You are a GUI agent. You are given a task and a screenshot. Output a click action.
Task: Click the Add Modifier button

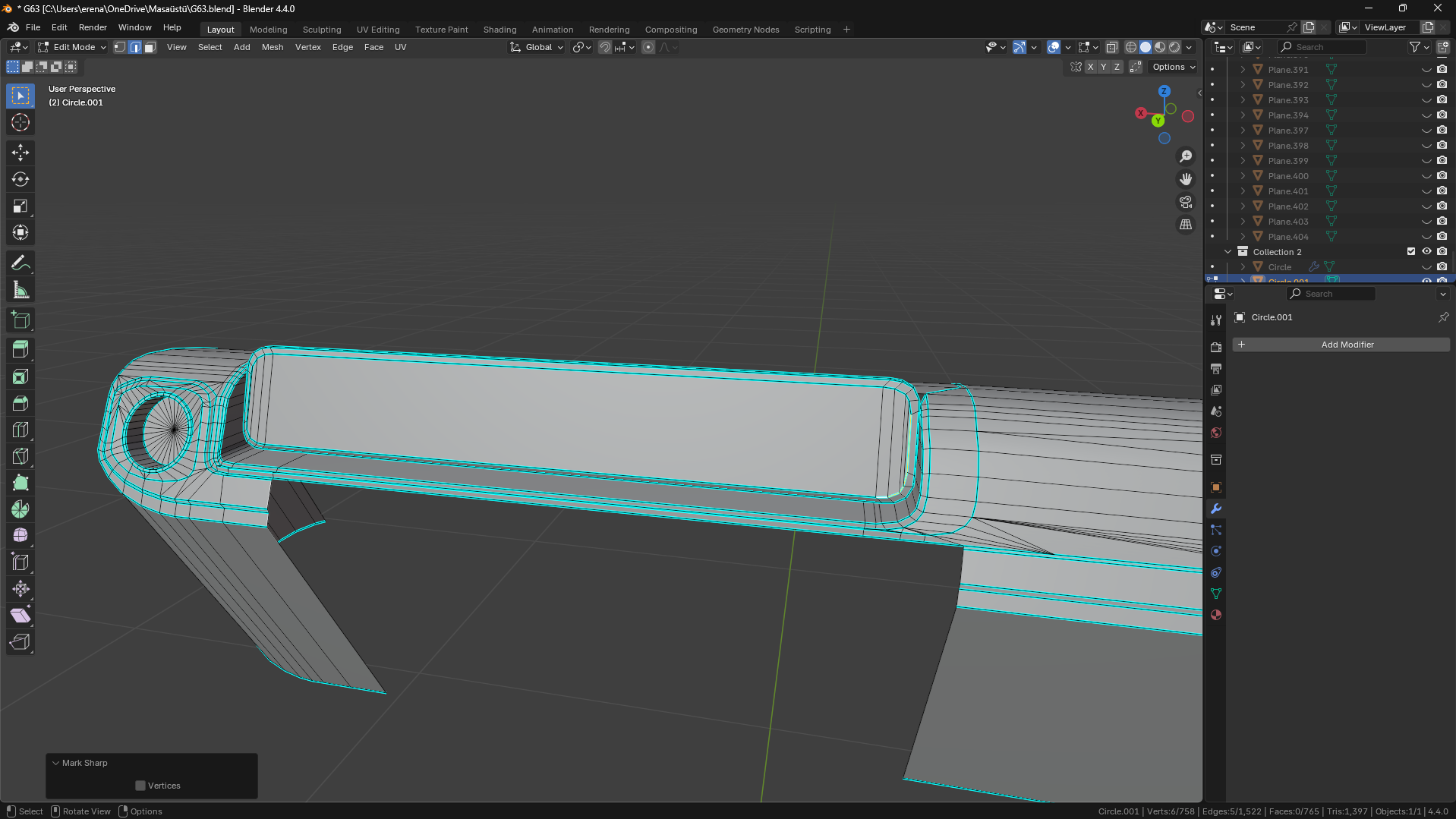tap(1341, 345)
